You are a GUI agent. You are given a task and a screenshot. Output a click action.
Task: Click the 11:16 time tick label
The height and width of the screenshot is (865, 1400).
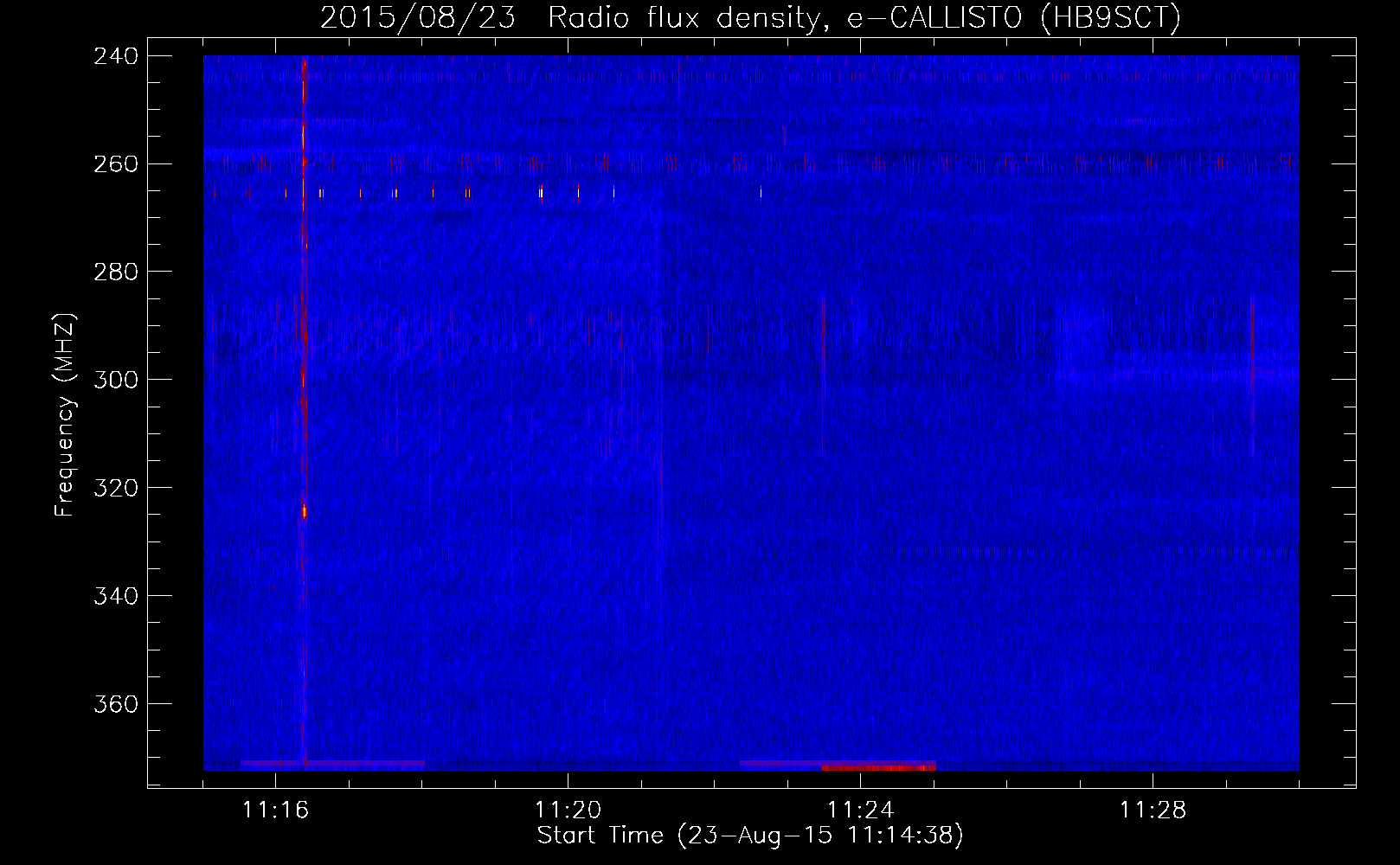(275, 811)
